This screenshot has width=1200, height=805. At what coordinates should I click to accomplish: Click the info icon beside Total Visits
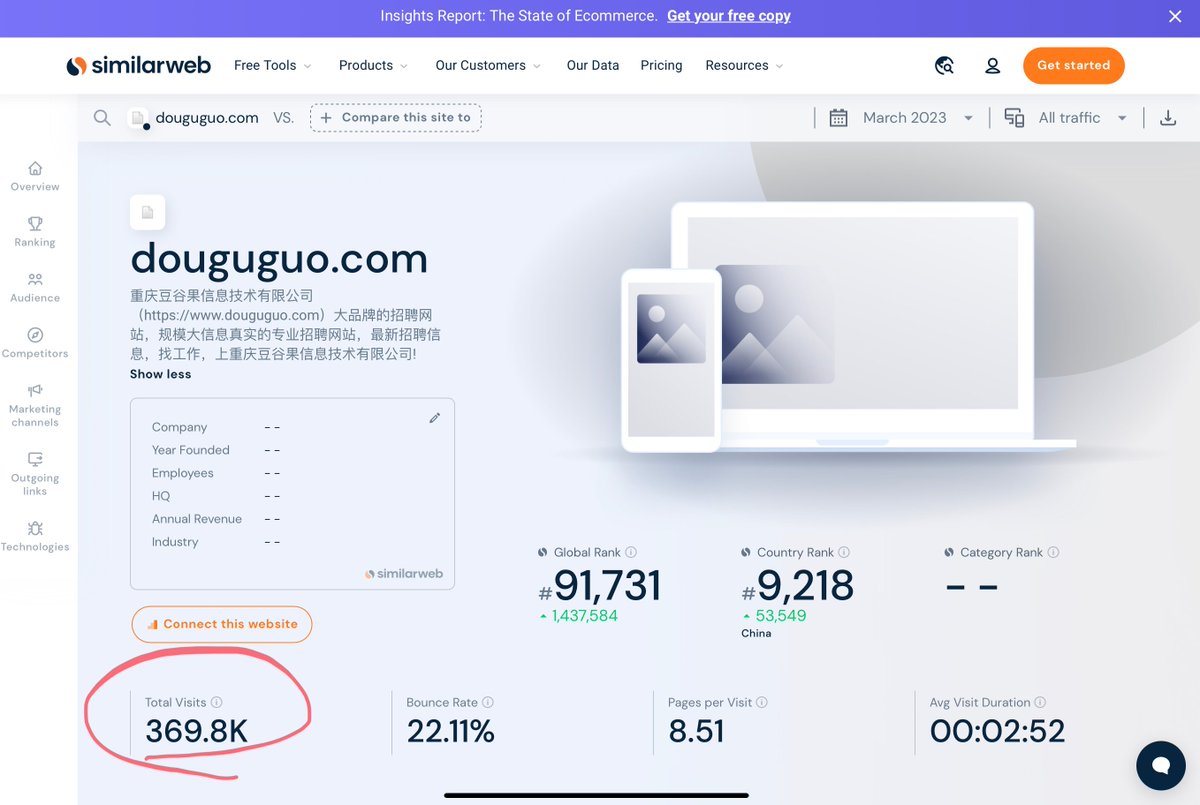217,702
